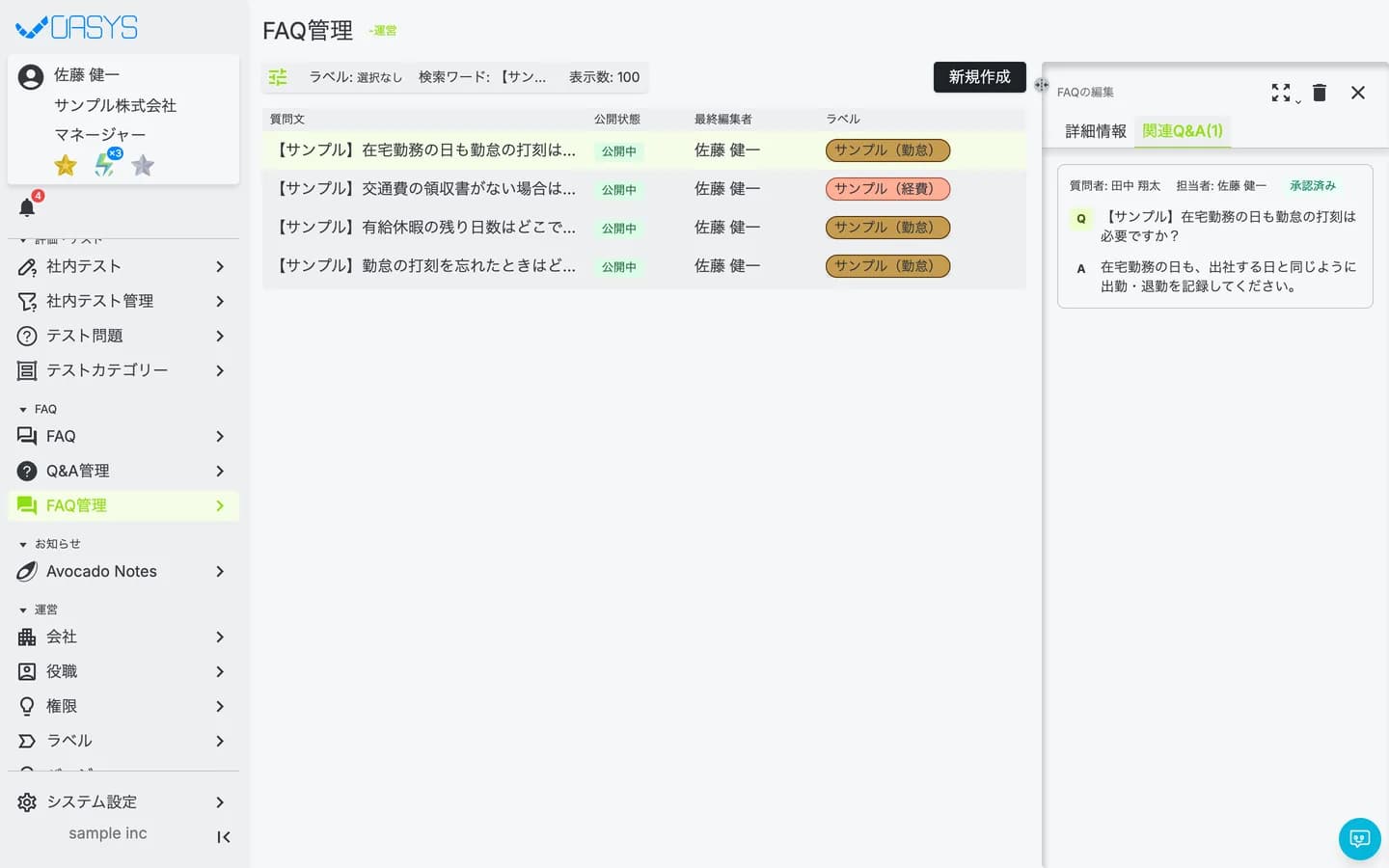Open the 交通費の領収書がない場合 FAQ row
The width and height of the screenshot is (1389, 868).
point(643,189)
